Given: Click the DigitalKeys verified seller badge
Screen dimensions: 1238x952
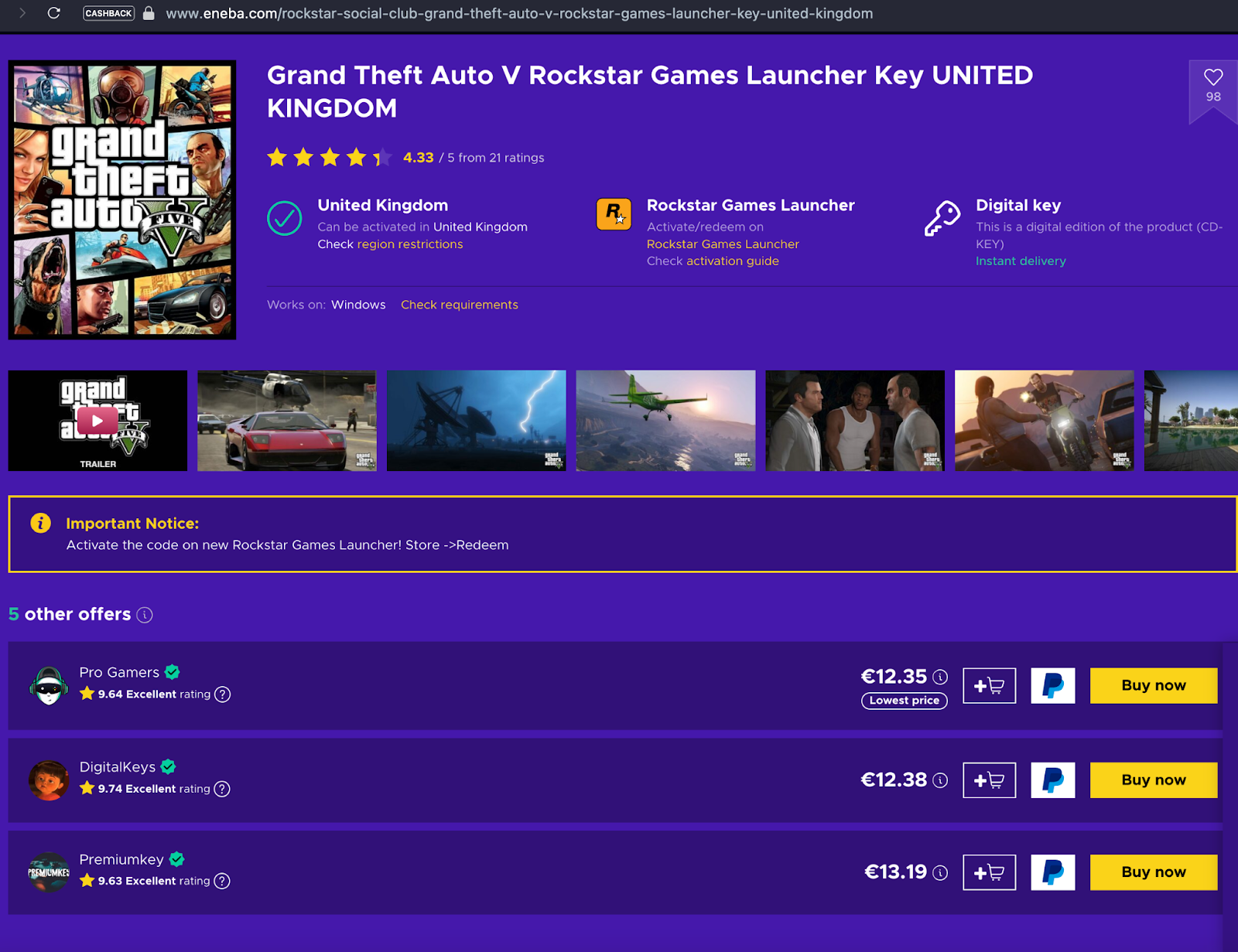Looking at the screenshot, I should click(x=169, y=766).
